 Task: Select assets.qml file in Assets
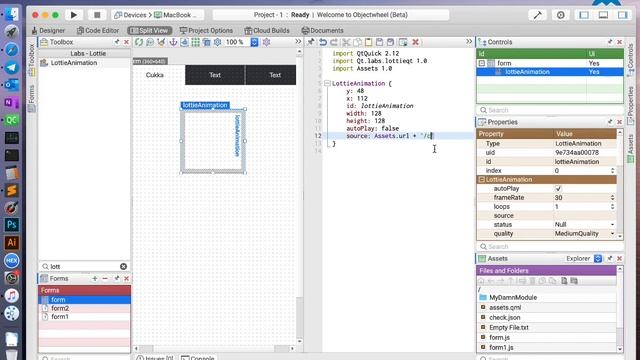tap(546, 307)
